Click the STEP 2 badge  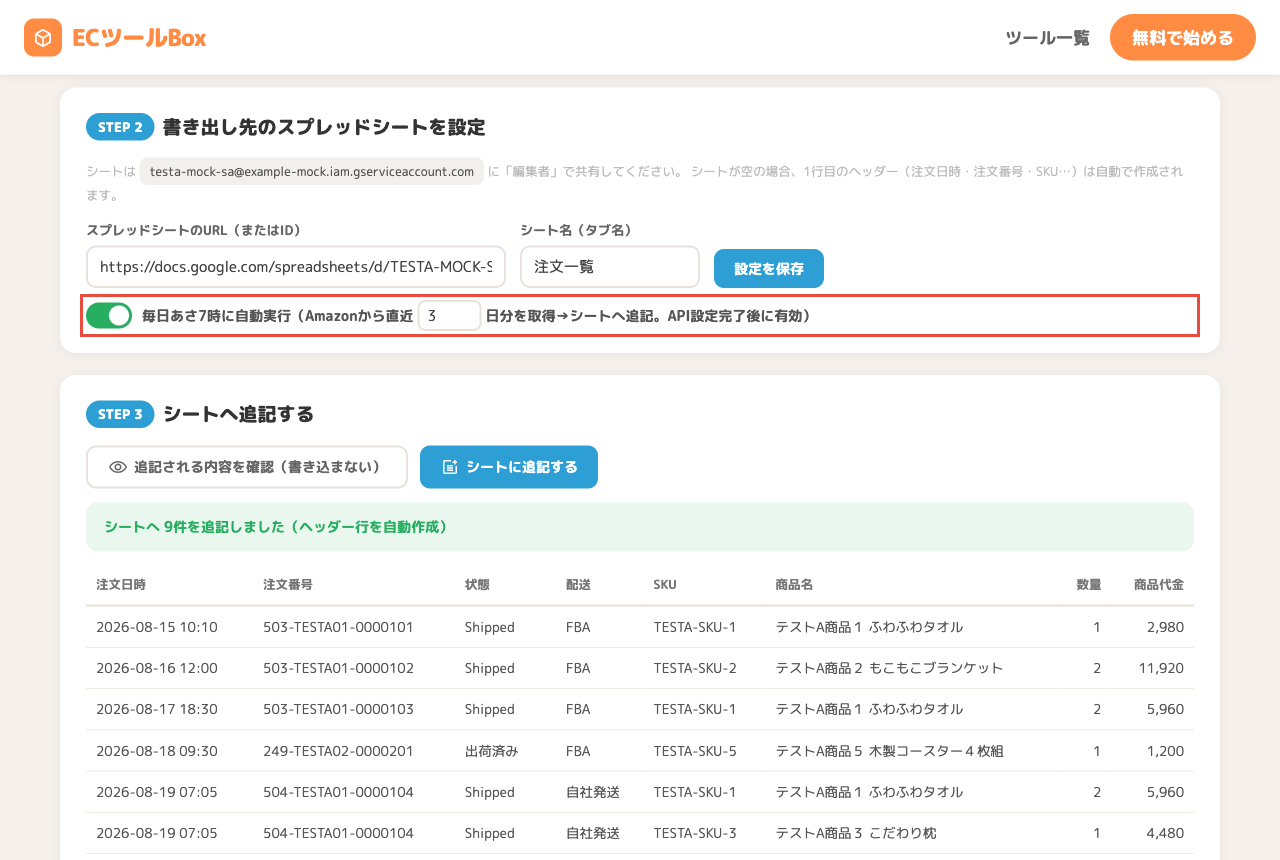pyautogui.click(x=120, y=127)
